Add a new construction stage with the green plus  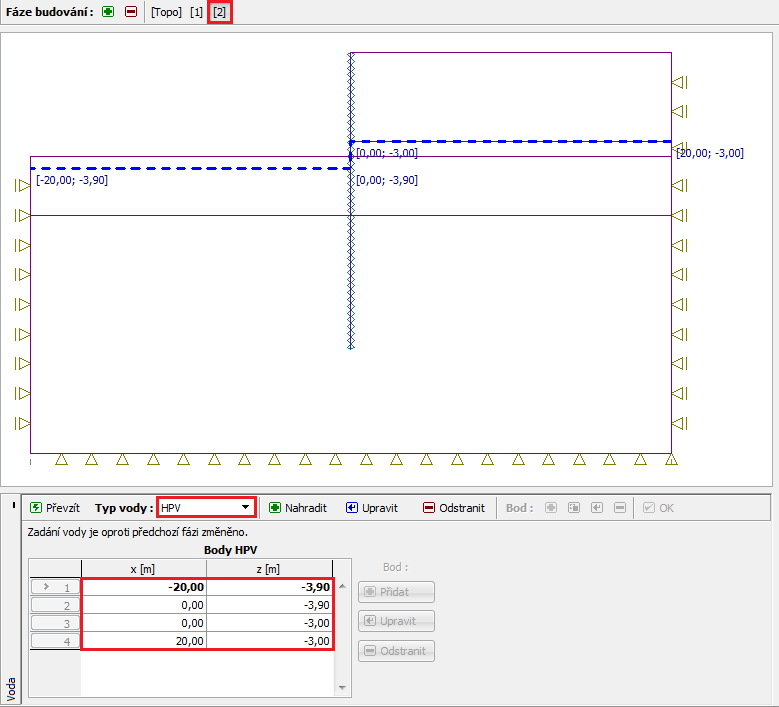coord(108,11)
